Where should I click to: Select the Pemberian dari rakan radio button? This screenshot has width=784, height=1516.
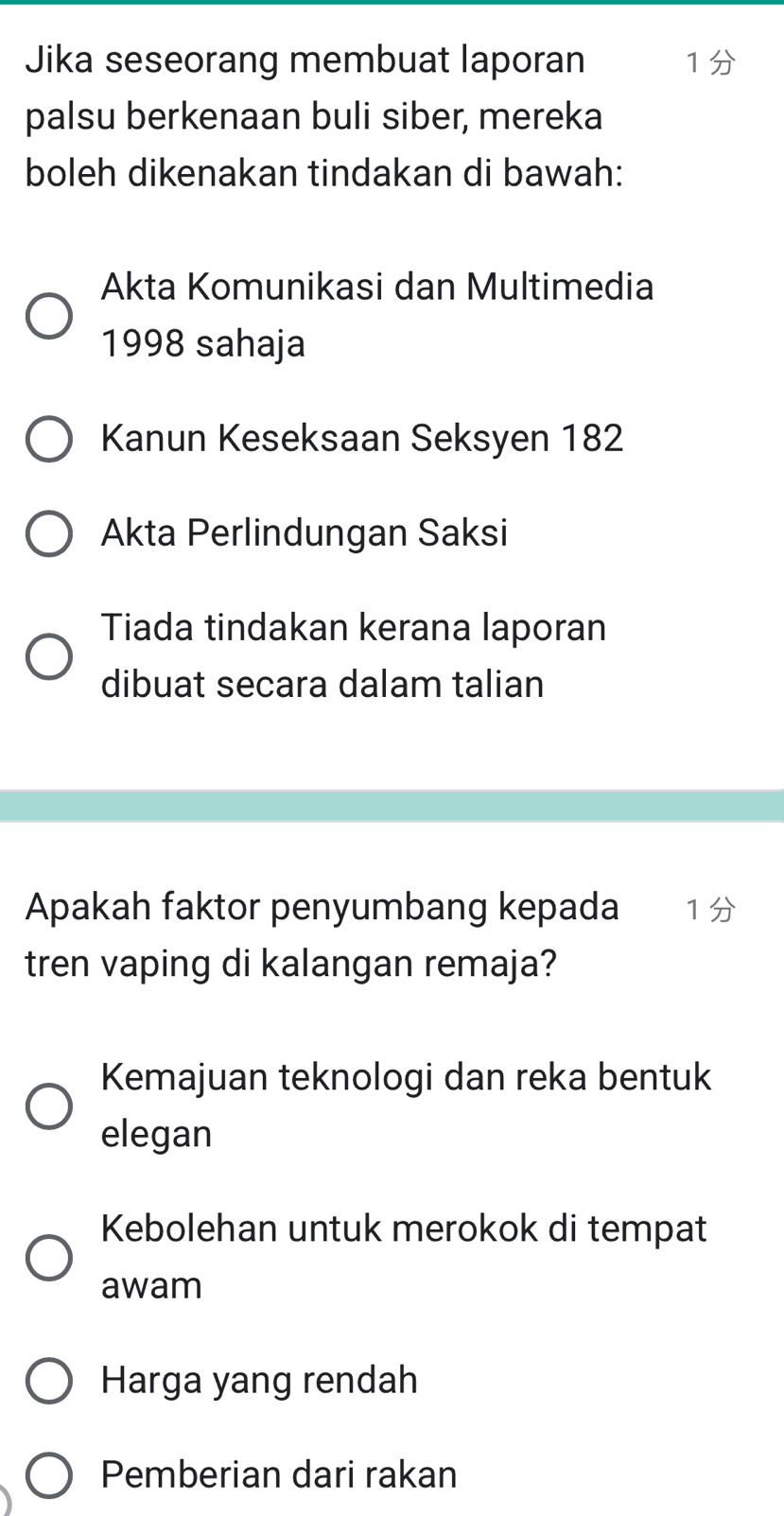click(x=48, y=1475)
